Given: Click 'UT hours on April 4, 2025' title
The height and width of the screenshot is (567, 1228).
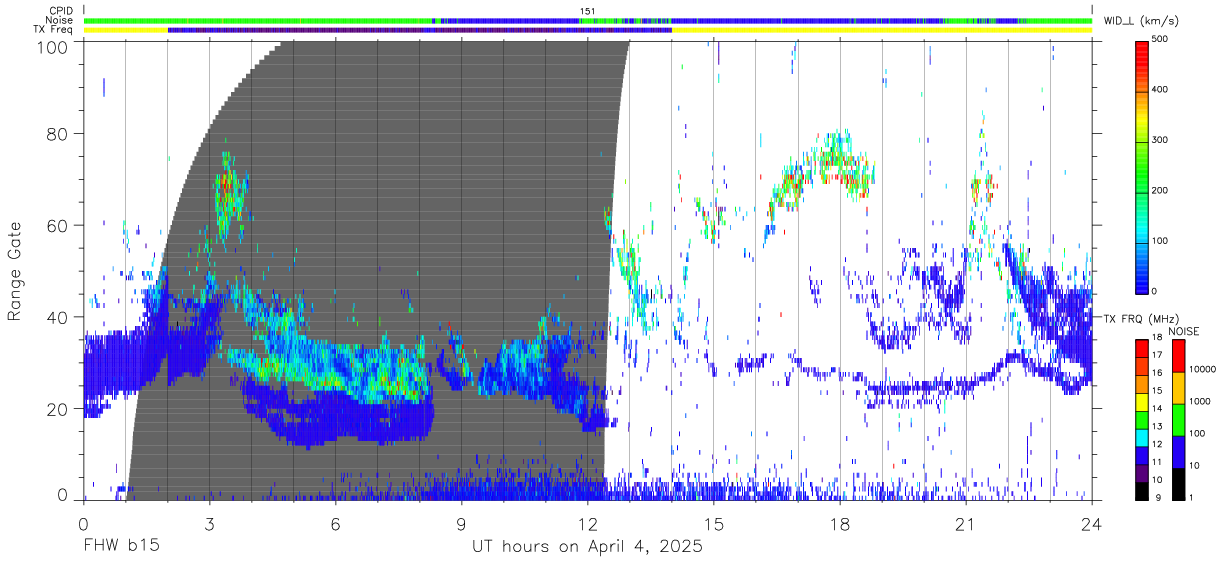Looking at the screenshot, I should [x=587, y=547].
